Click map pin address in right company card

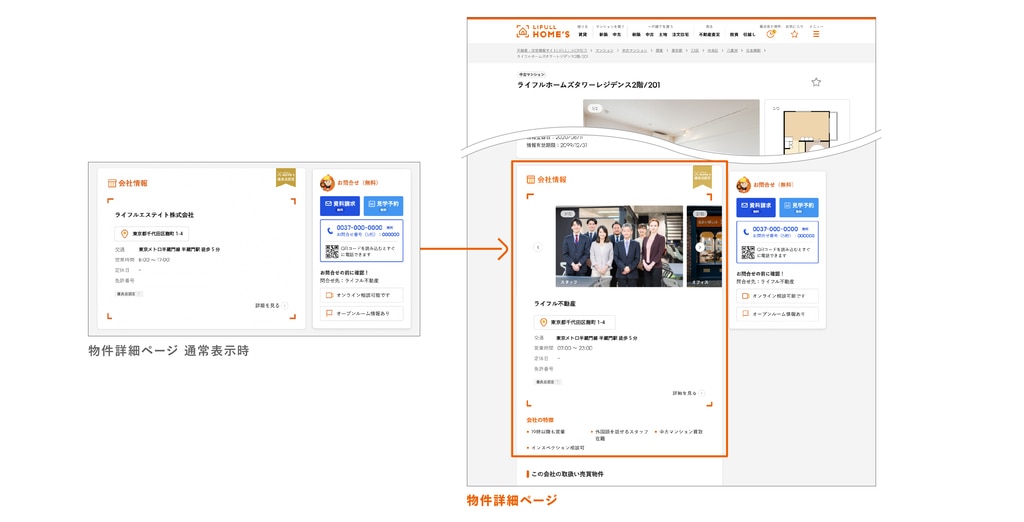coord(574,323)
